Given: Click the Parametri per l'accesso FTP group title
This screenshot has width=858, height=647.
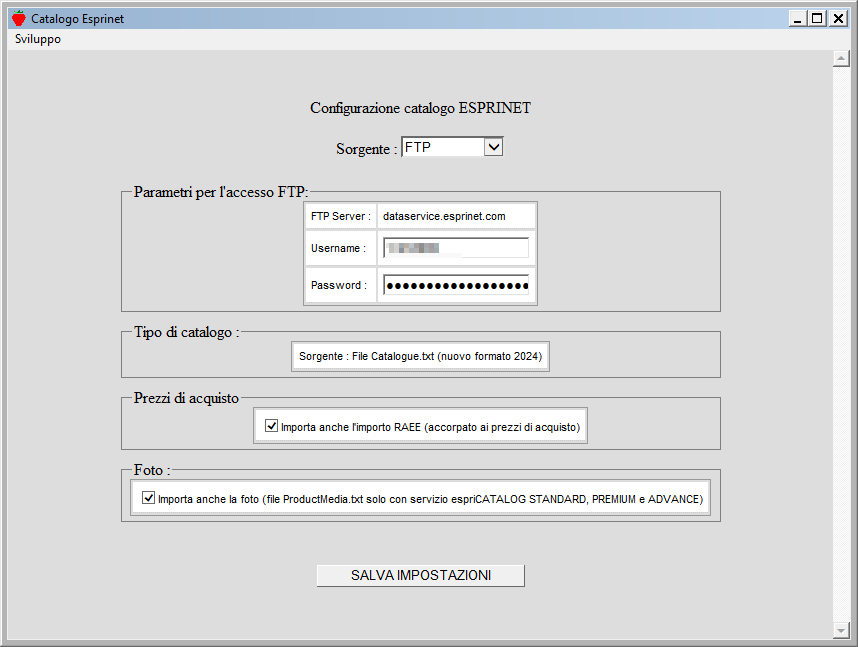Looking at the screenshot, I should 221,192.
